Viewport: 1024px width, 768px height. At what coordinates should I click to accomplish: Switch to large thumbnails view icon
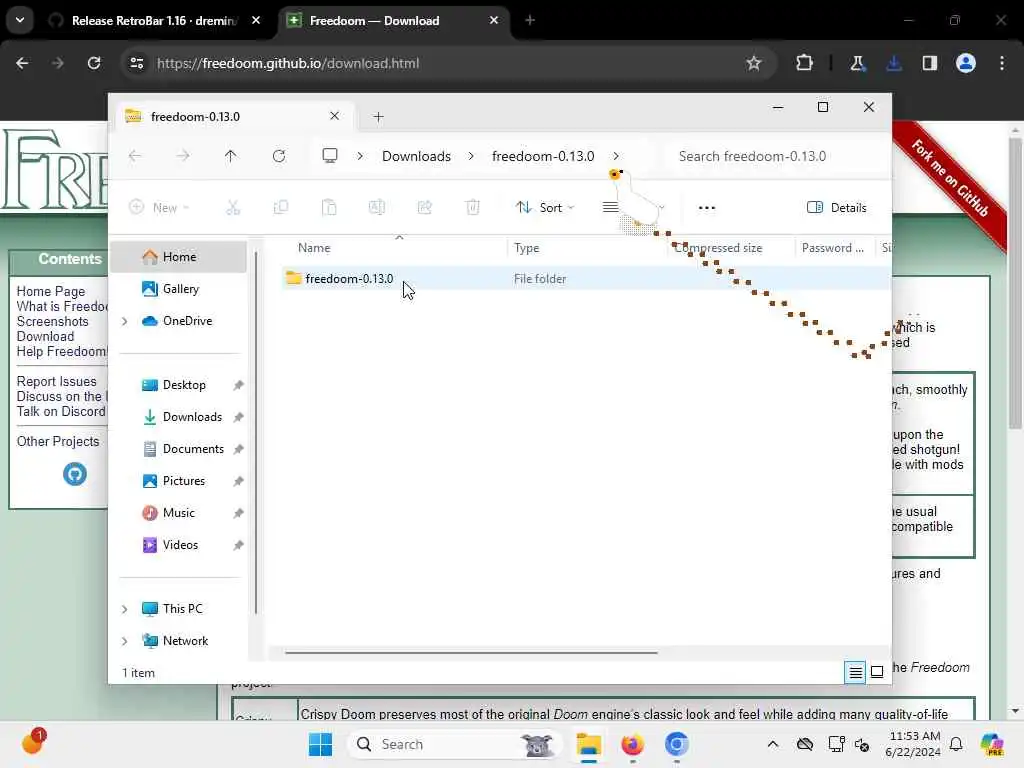click(x=877, y=672)
